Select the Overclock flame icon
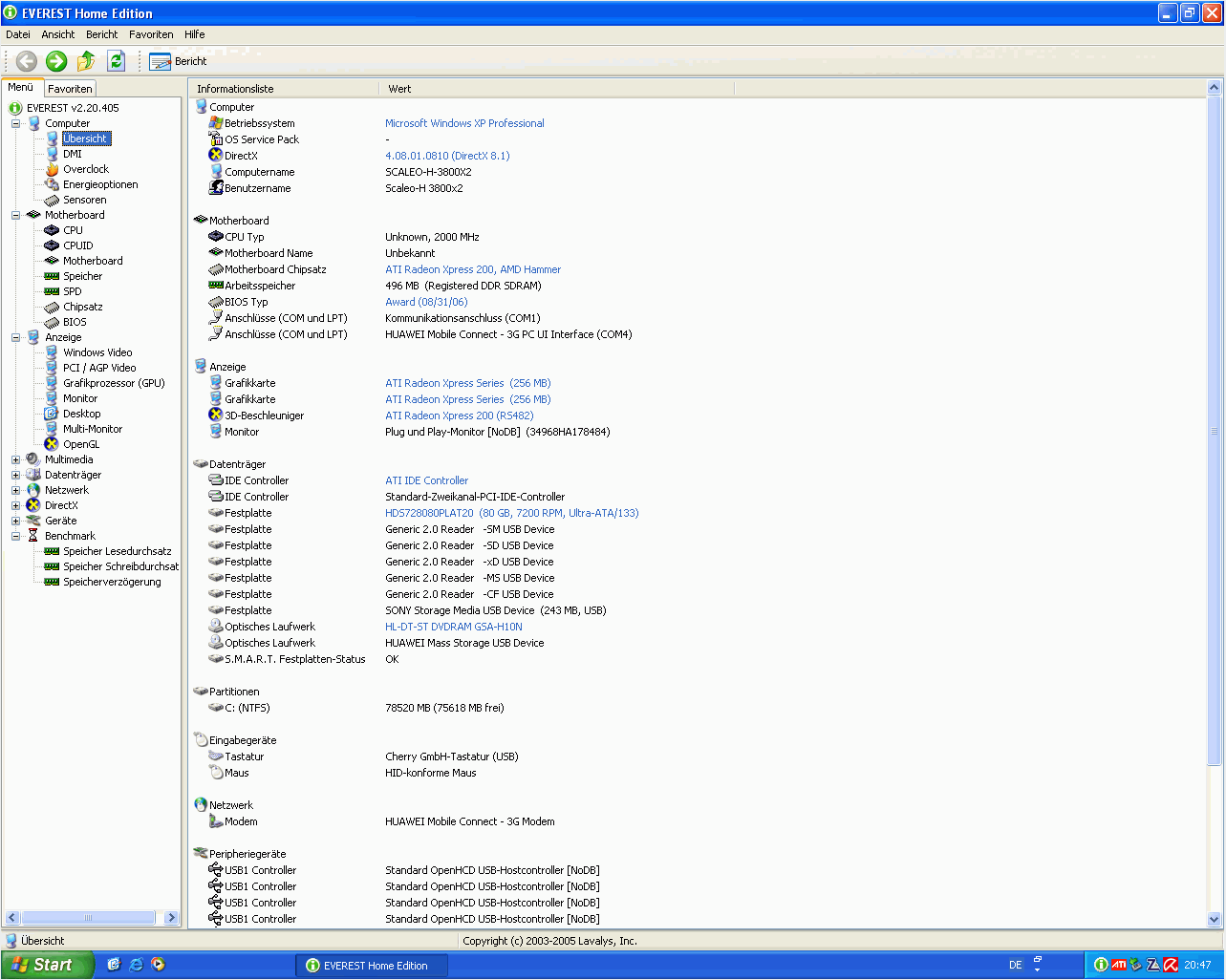1226x980 pixels. 52,169
